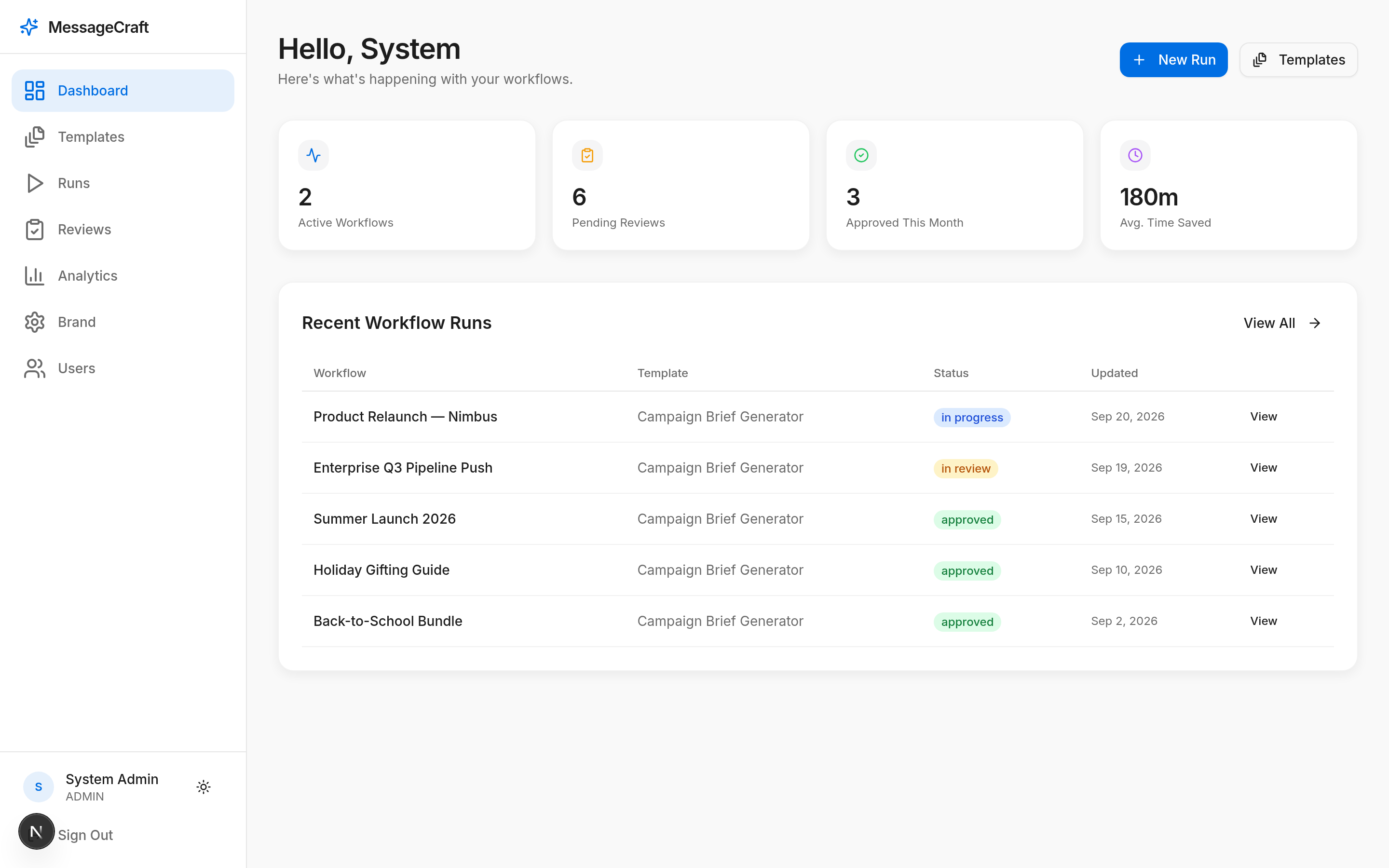Click the MessageCraft sparkle logo icon

pos(29,27)
